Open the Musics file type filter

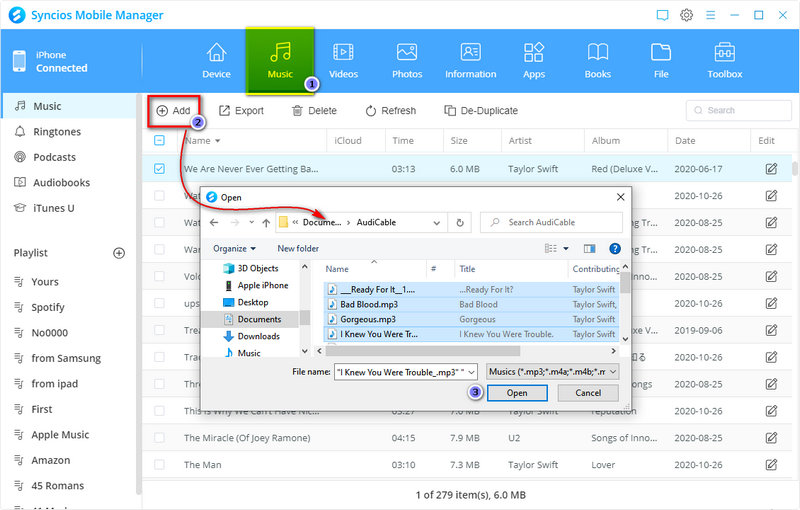[553, 372]
